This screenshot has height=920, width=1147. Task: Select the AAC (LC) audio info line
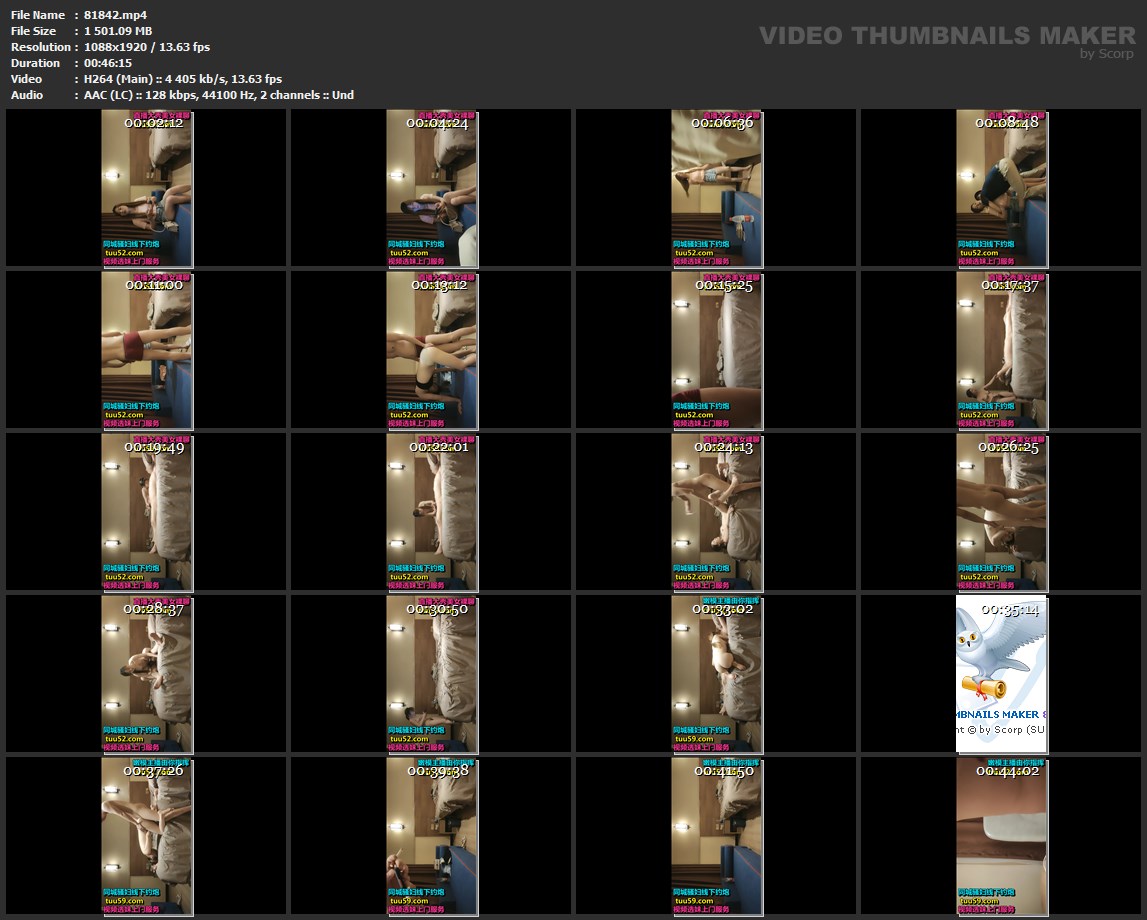(219, 95)
